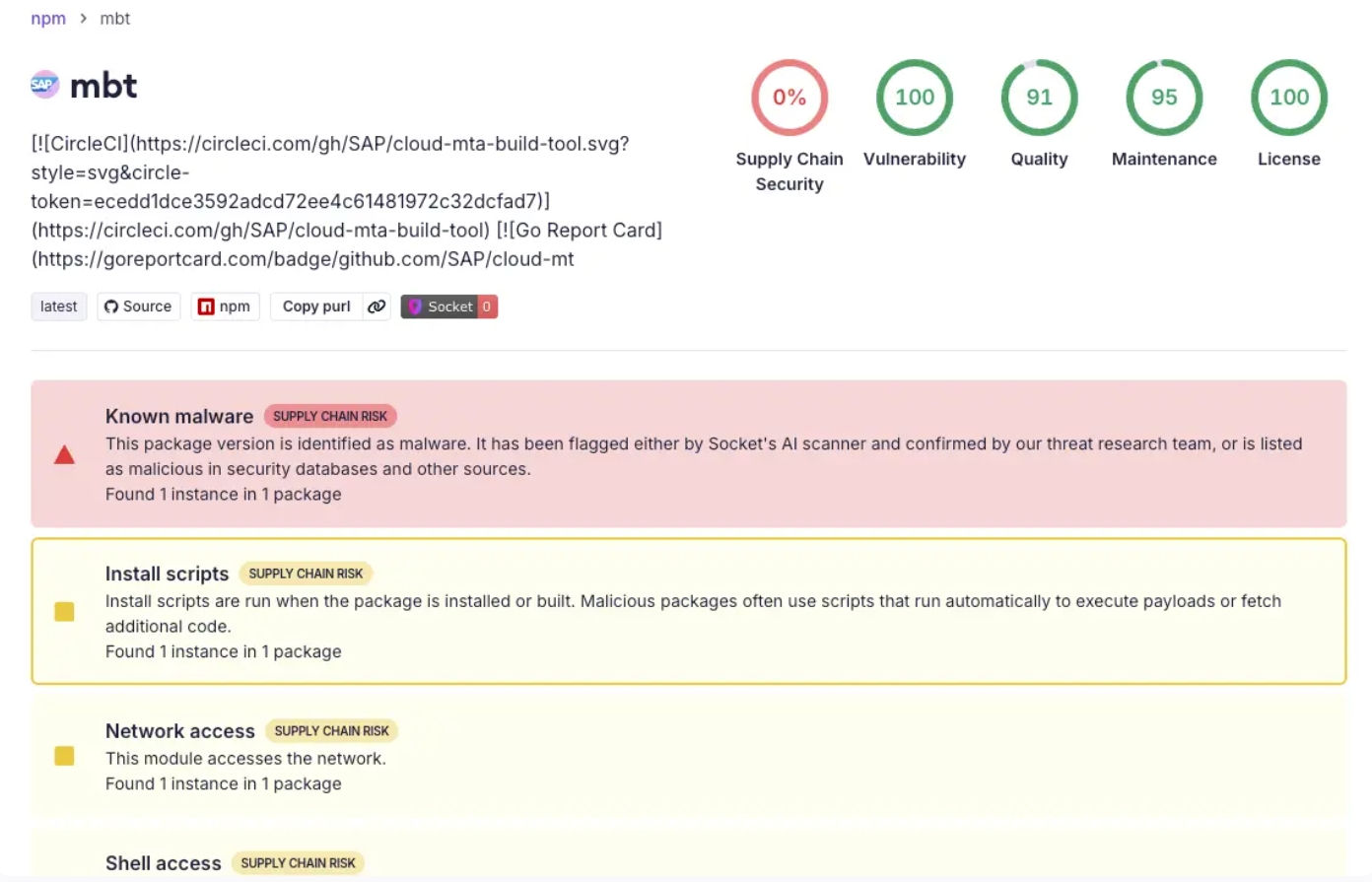Click the CircleCI badge markdown description text
The height and width of the screenshot is (882, 1372).
coord(346,201)
